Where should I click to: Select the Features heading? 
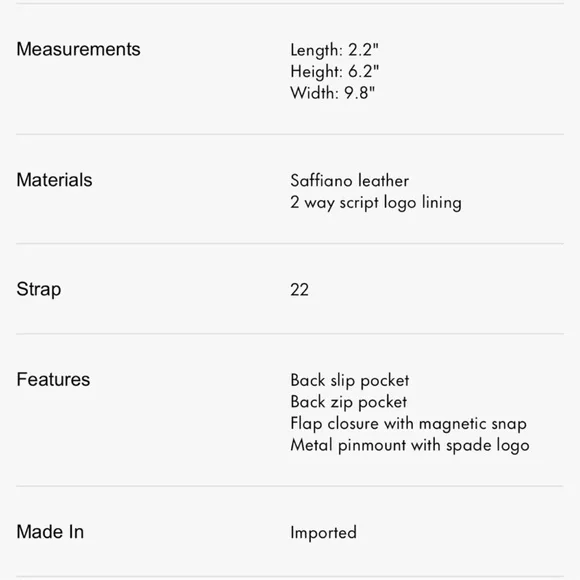click(53, 380)
